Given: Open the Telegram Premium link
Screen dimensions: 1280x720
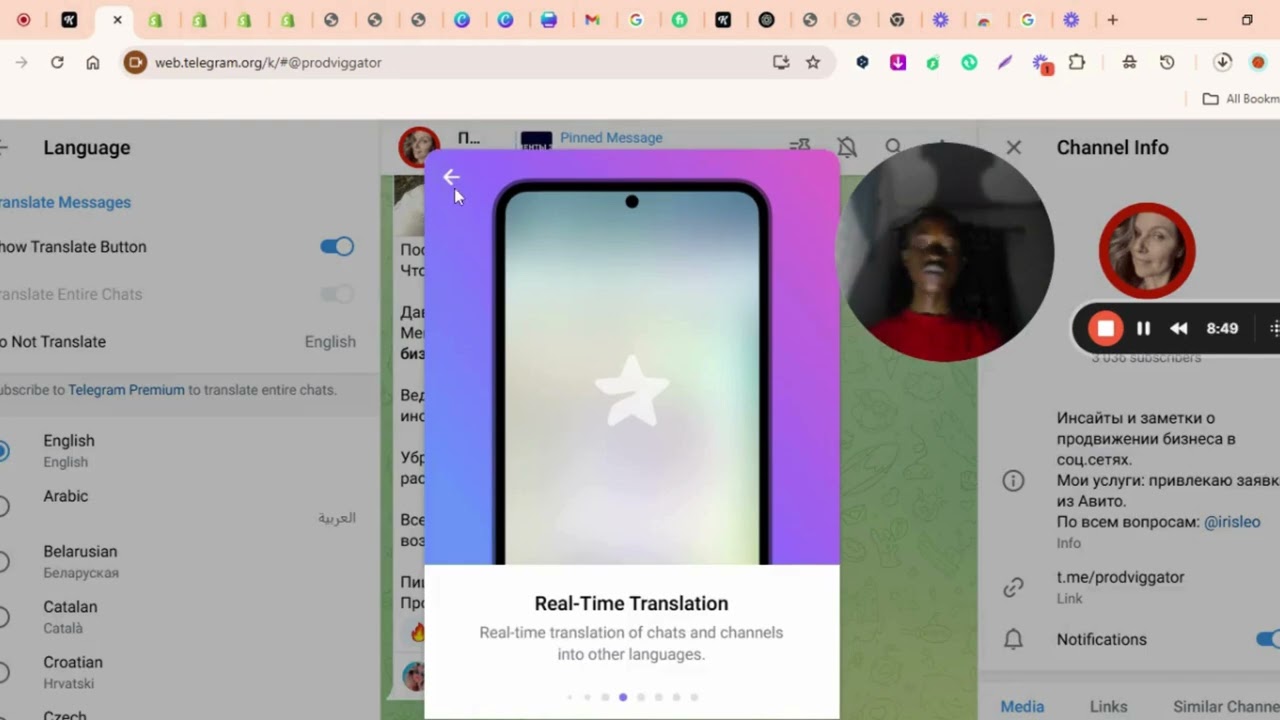Looking at the screenshot, I should (x=126, y=390).
